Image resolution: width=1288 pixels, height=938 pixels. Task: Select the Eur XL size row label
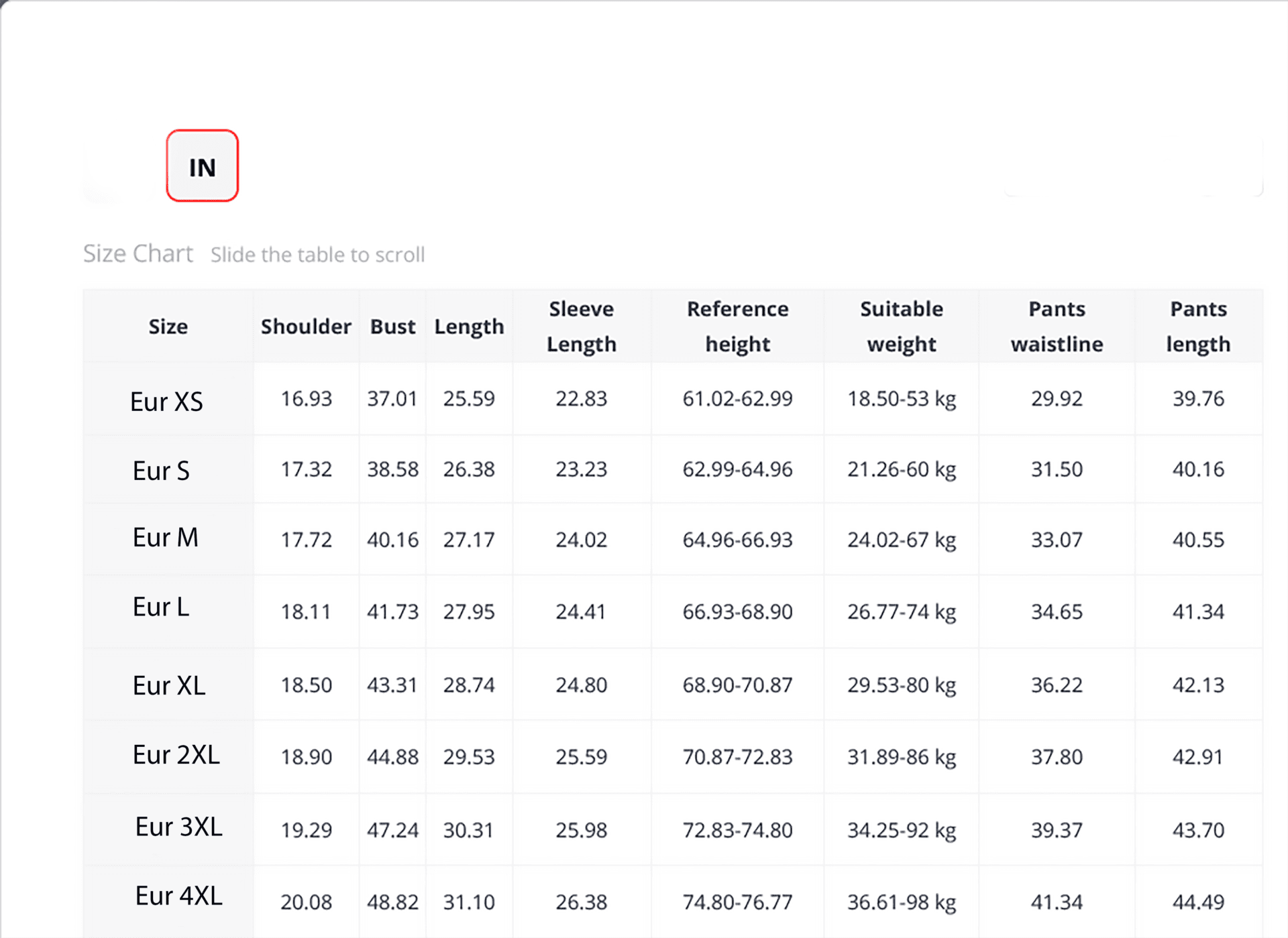click(x=169, y=685)
